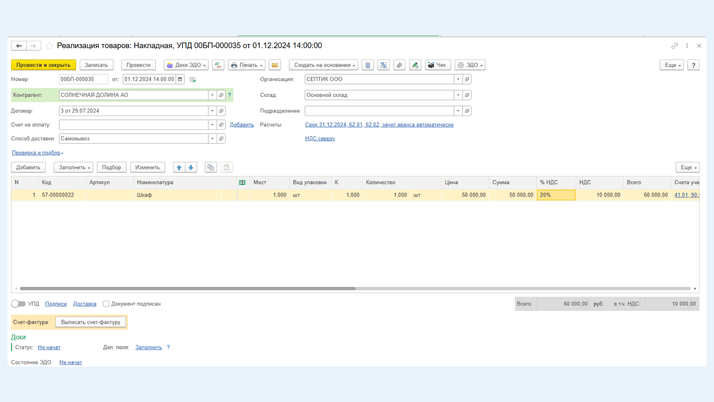Click the back navigation arrow
Screen dimensions: 714x402
18,46
